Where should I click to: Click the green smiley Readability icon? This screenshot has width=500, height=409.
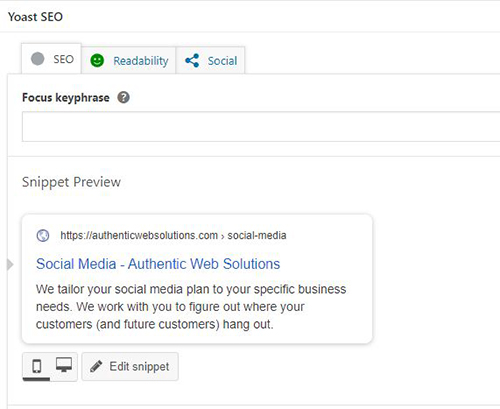pyautogui.click(x=97, y=60)
